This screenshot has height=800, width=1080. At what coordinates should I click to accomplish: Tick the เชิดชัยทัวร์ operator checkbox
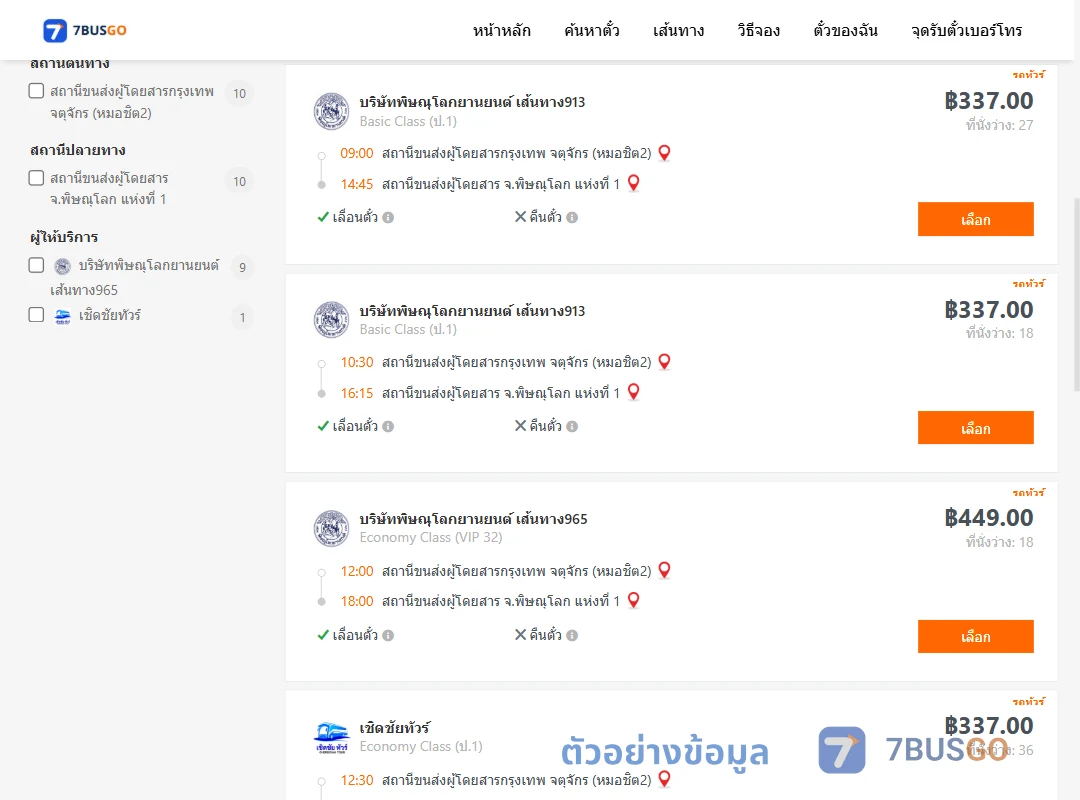coord(37,315)
